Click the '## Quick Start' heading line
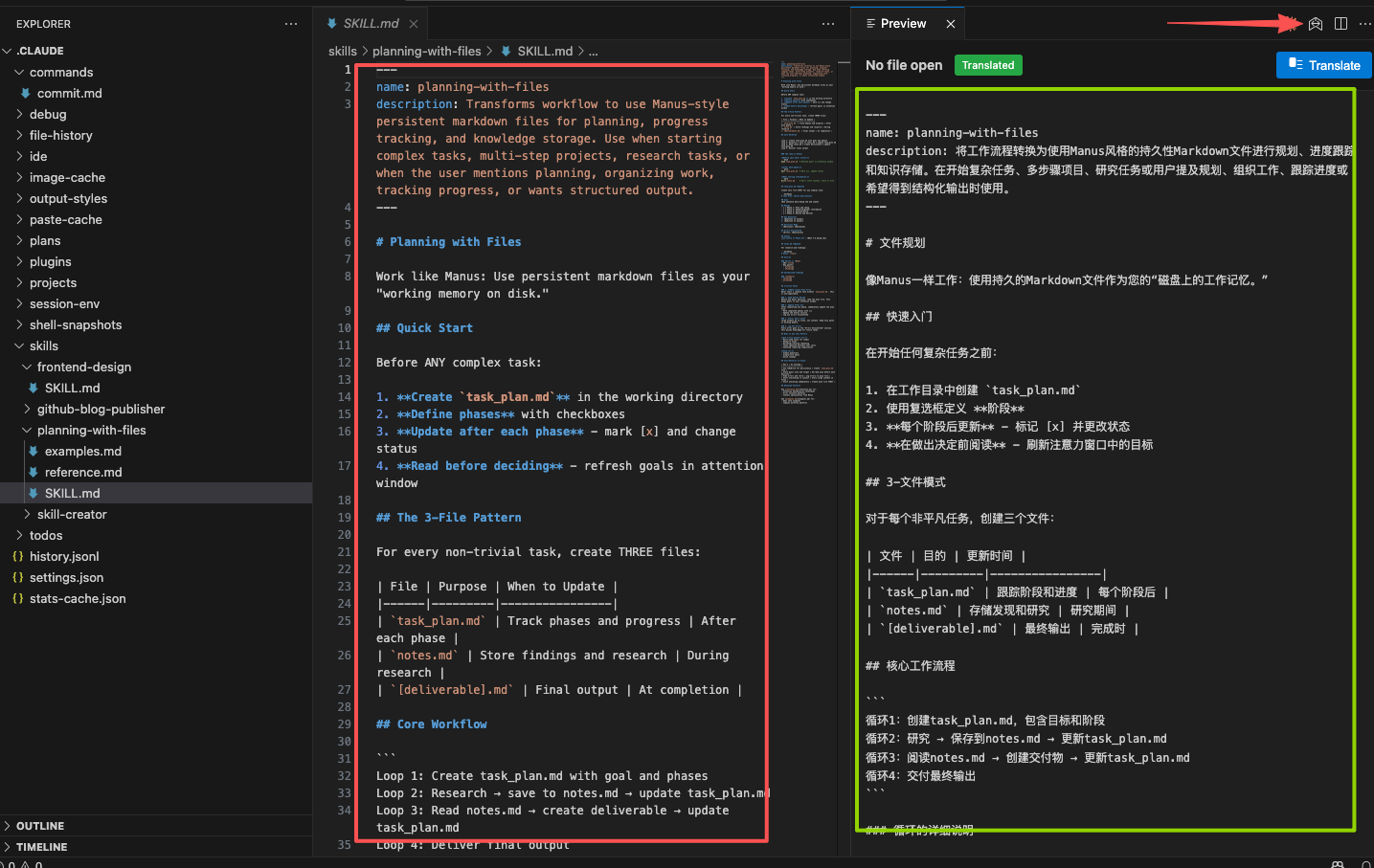The width and height of the screenshot is (1374, 868). tap(424, 328)
